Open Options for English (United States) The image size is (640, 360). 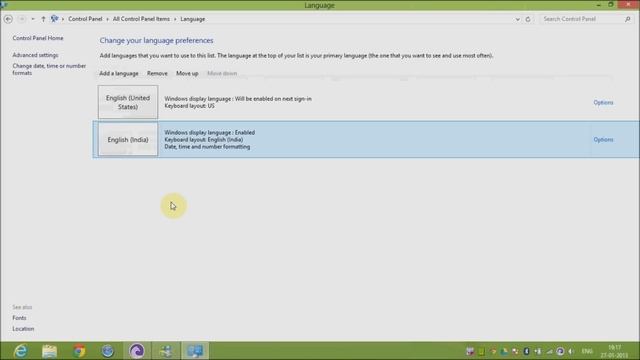click(603, 102)
